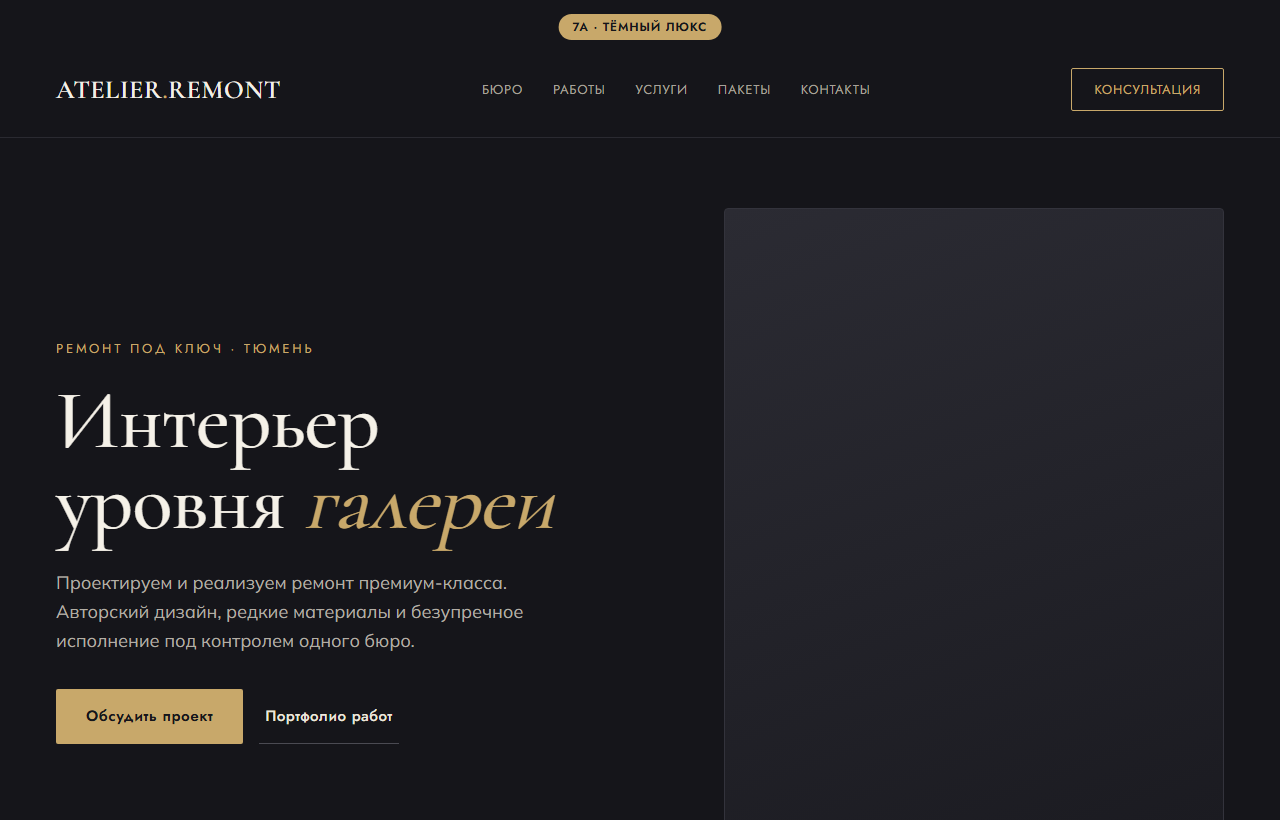This screenshot has width=1280, height=820.
Task: Open the Портфолио работ link
Action: [x=329, y=716]
